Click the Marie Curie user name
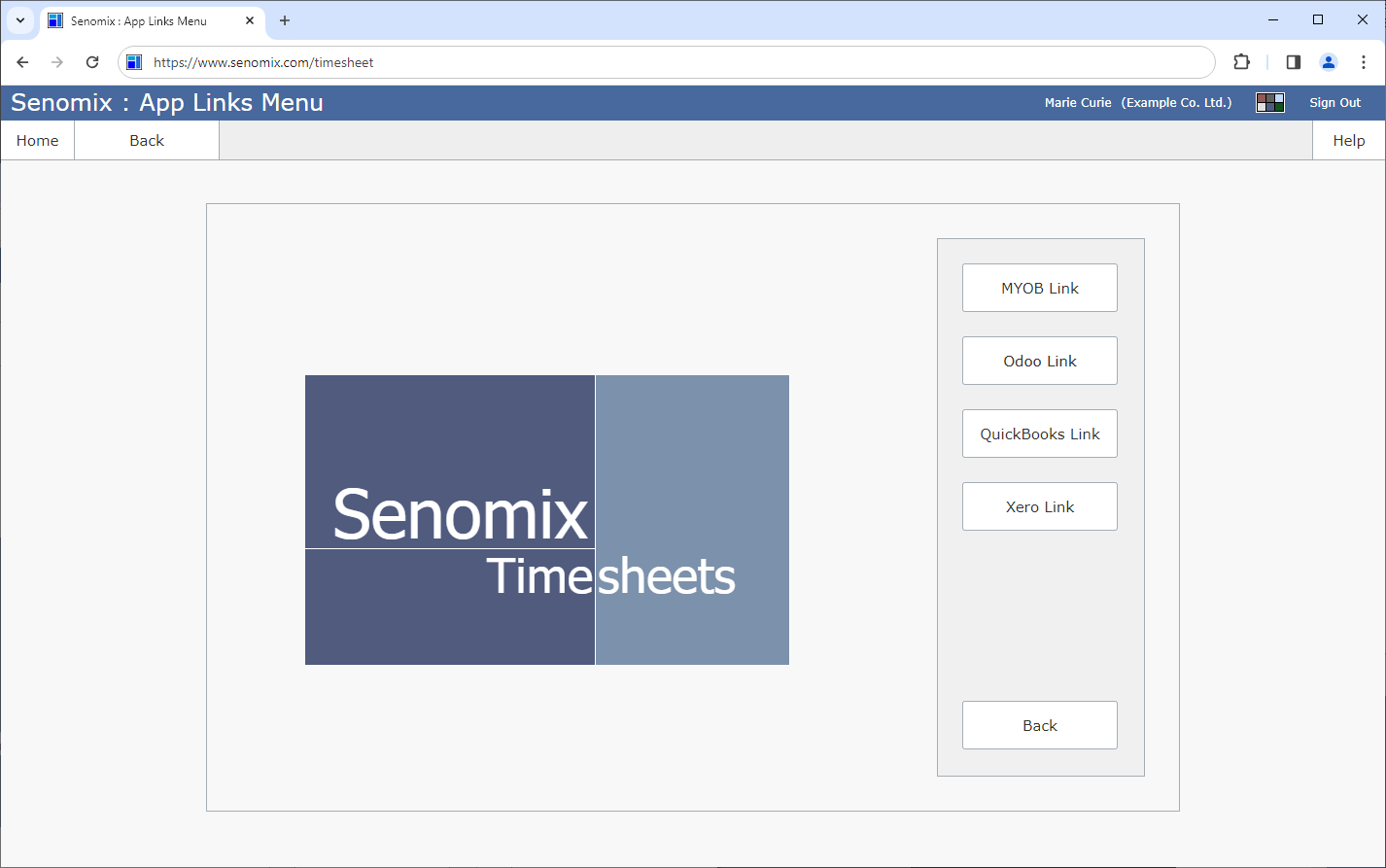This screenshot has height=868, width=1386. click(x=1078, y=103)
